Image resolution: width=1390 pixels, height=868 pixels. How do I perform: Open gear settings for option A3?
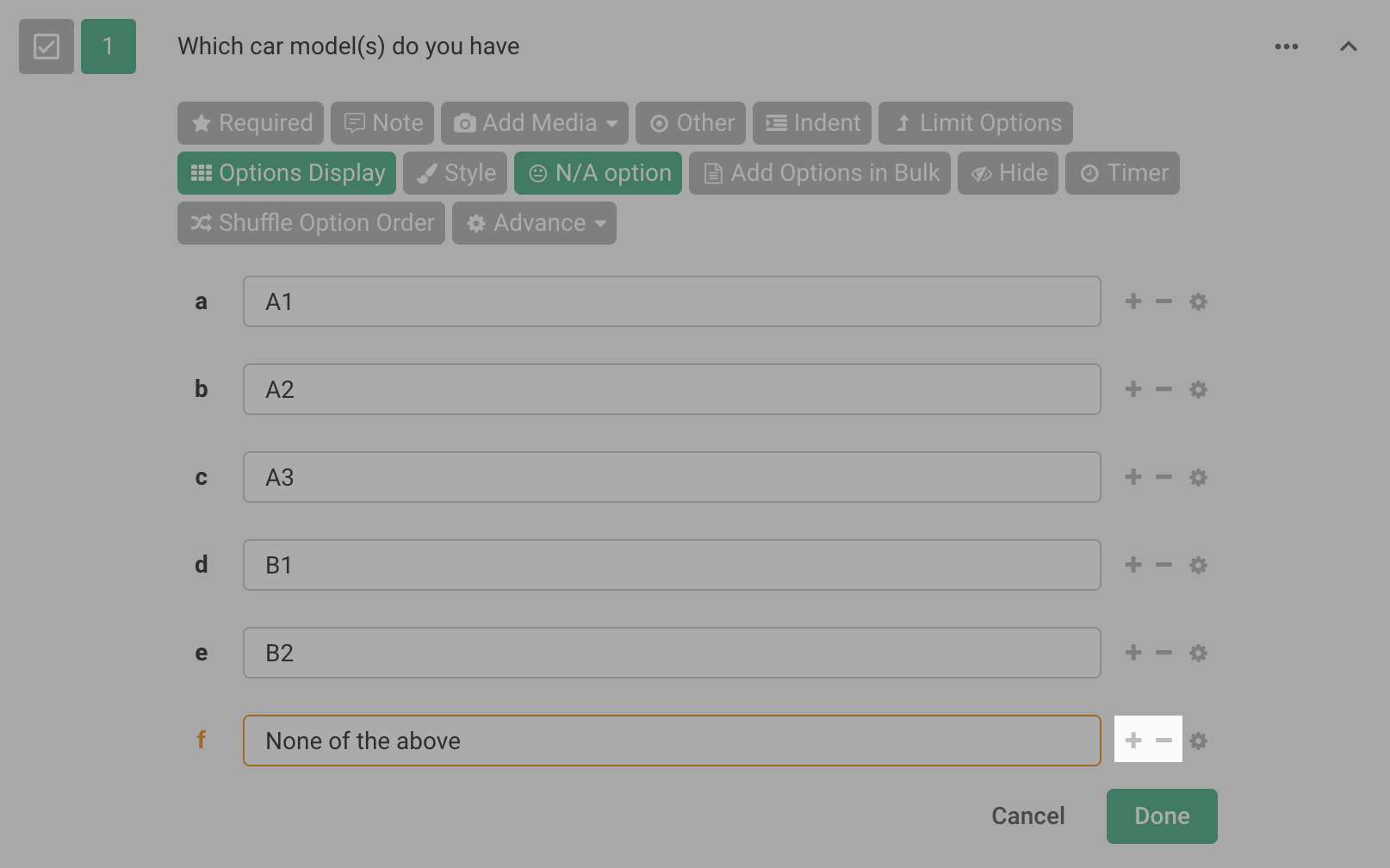1198,477
